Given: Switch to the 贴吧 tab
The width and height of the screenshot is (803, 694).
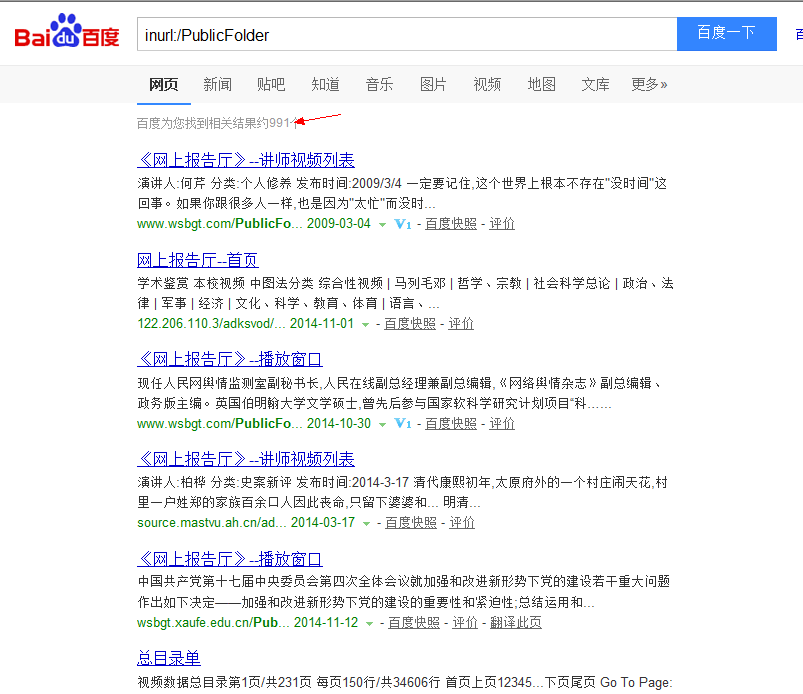Looking at the screenshot, I should (x=271, y=84).
